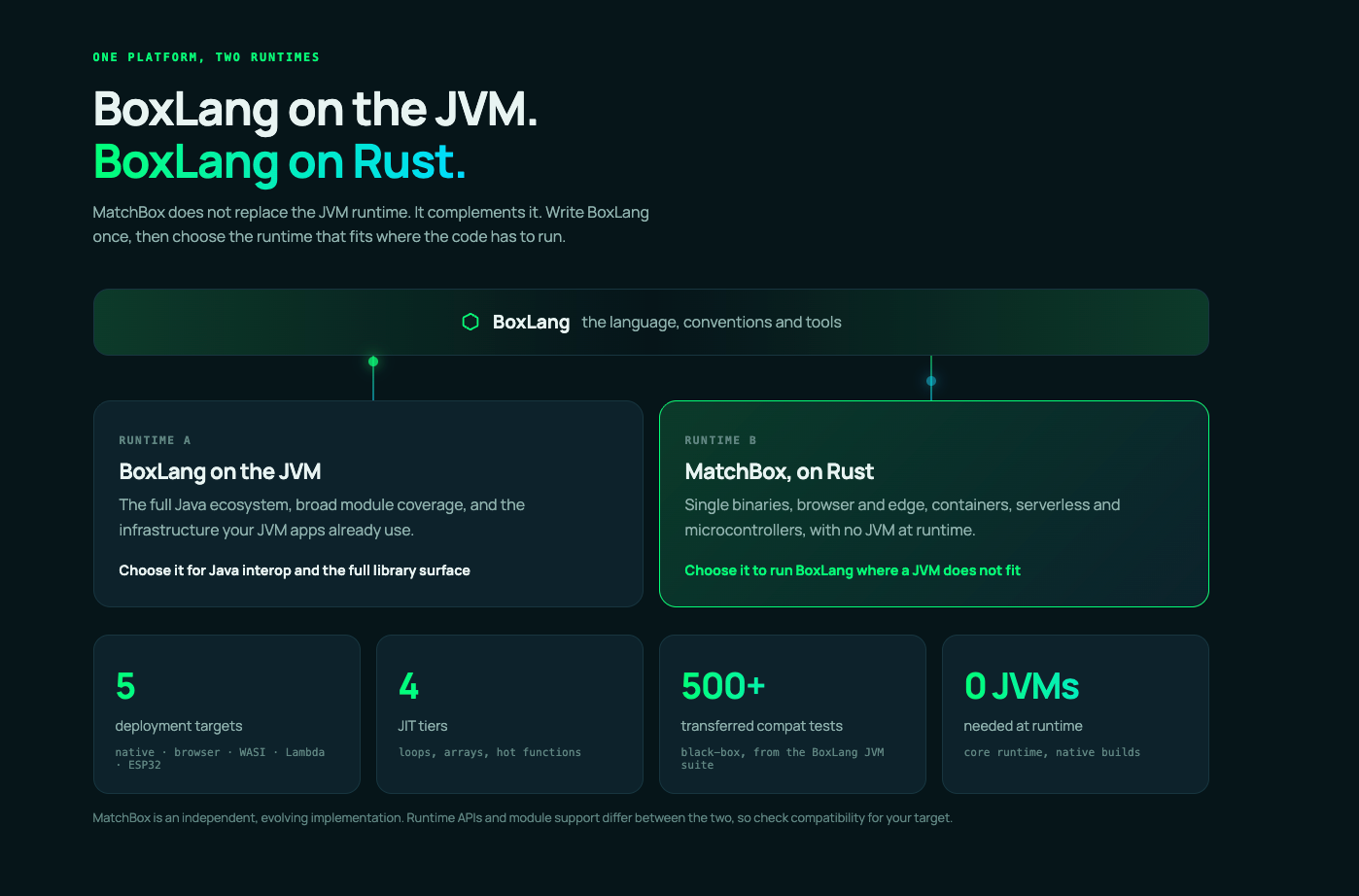1359x896 pixels.
Task: Click the "needed at runtime" label
Action: [1023, 726]
